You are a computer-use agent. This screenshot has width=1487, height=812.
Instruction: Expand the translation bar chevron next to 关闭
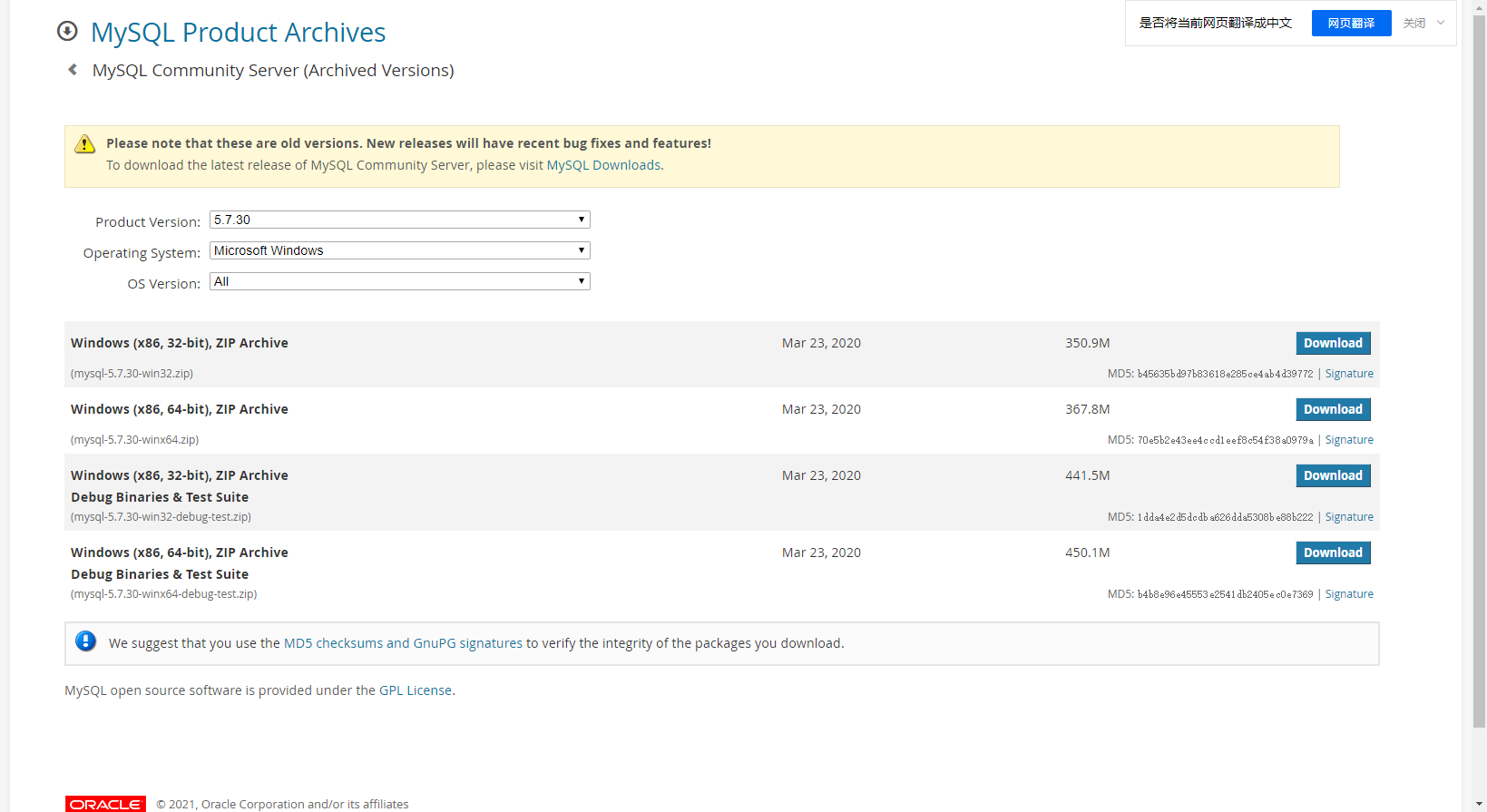pos(1441,23)
